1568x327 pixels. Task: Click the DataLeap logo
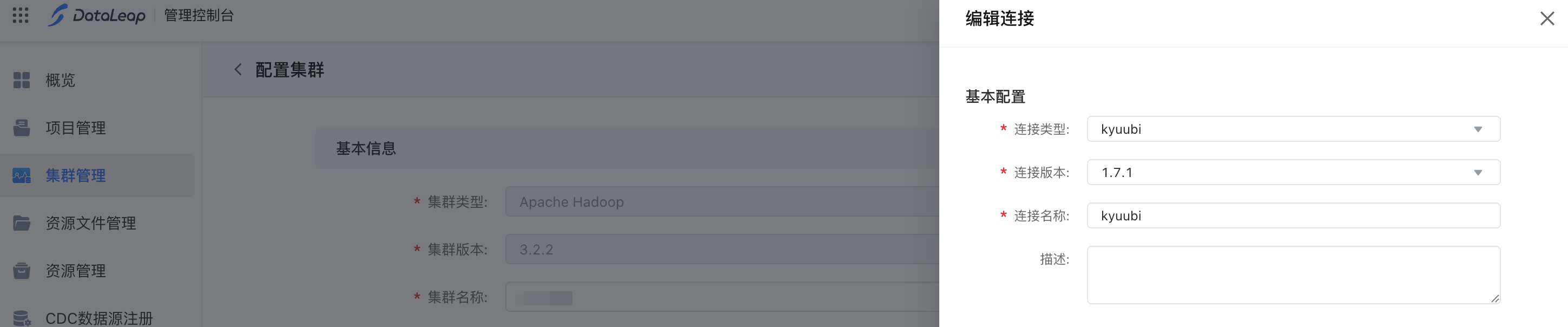(x=97, y=15)
